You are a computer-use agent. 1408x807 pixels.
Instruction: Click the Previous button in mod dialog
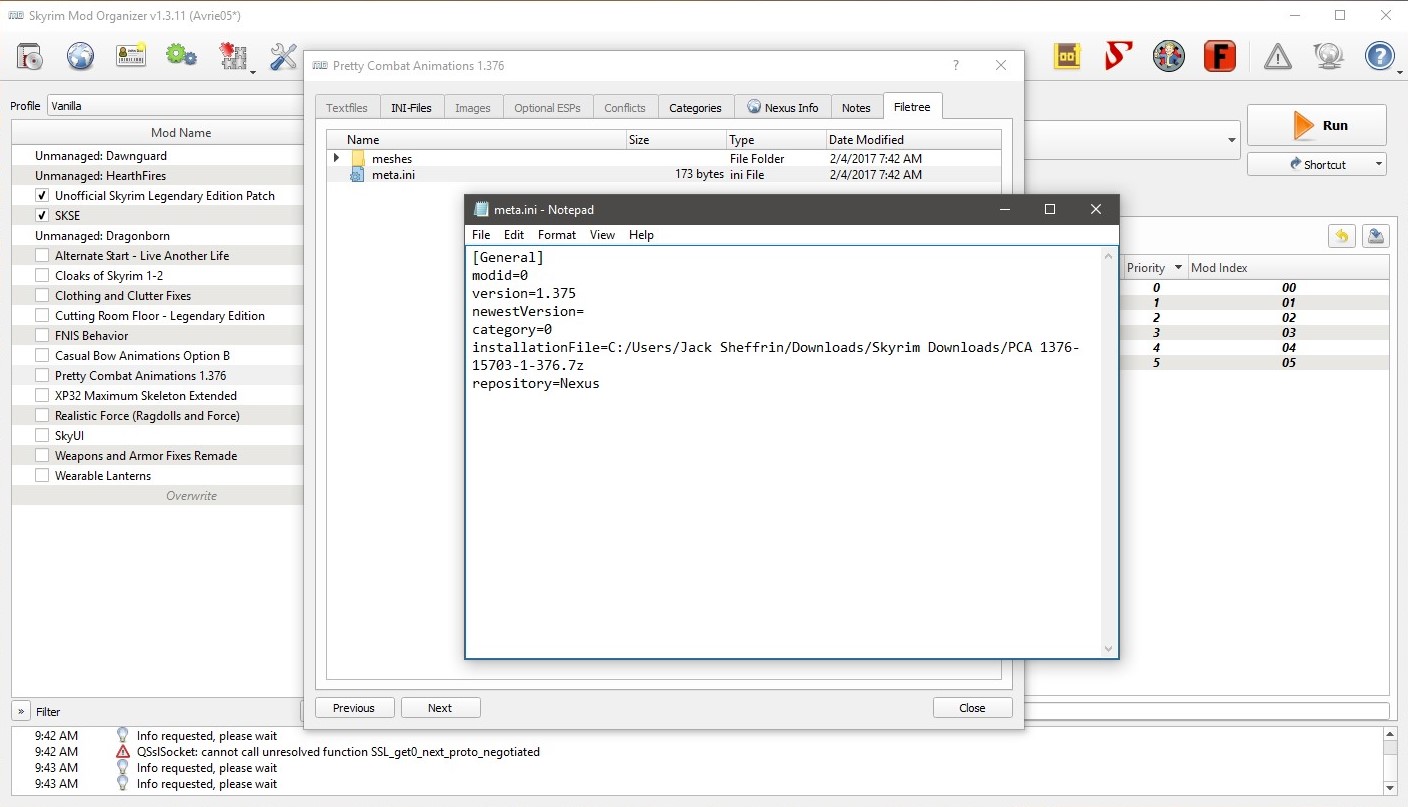click(354, 708)
